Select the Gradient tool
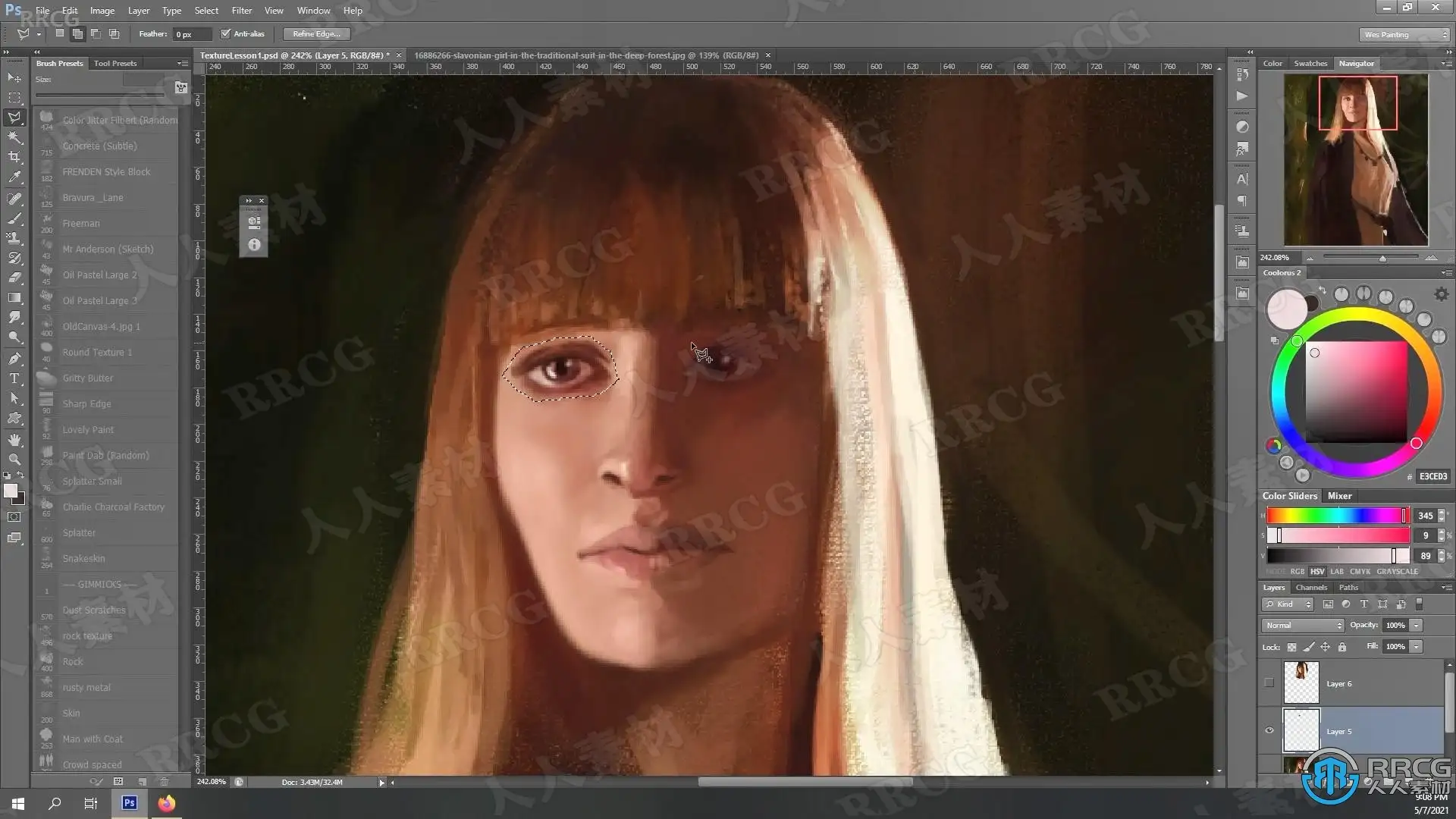1456x819 pixels. (14, 297)
